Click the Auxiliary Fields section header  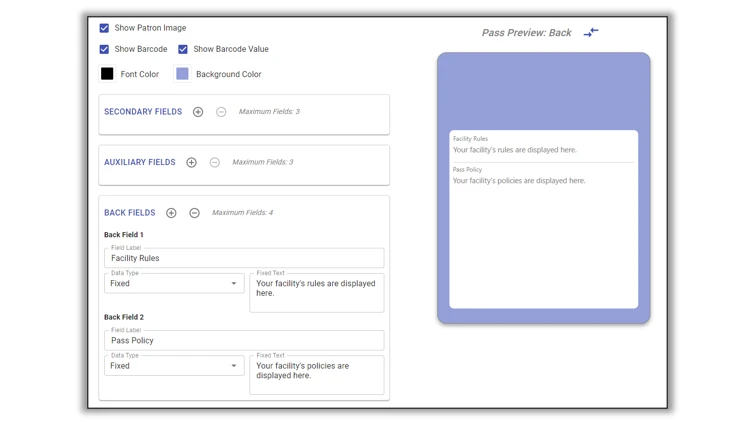point(140,162)
